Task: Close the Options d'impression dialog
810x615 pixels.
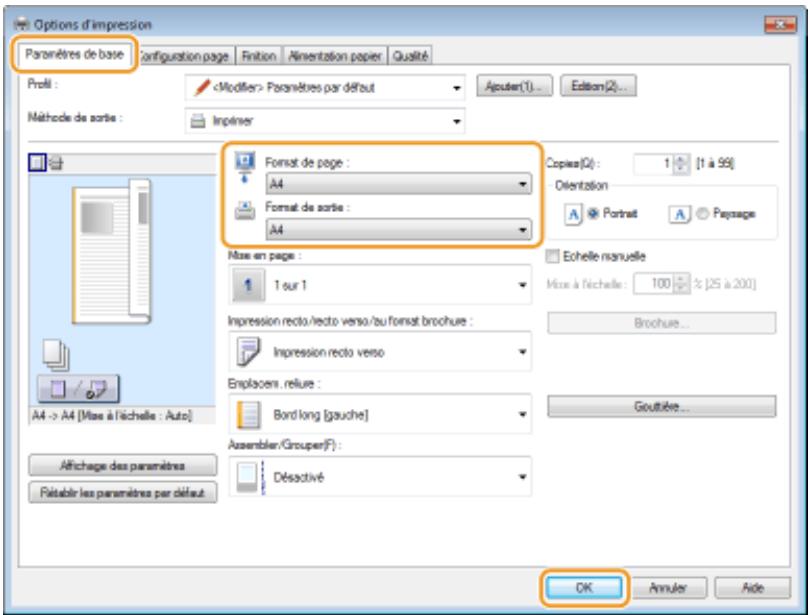Action: [780, 24]
